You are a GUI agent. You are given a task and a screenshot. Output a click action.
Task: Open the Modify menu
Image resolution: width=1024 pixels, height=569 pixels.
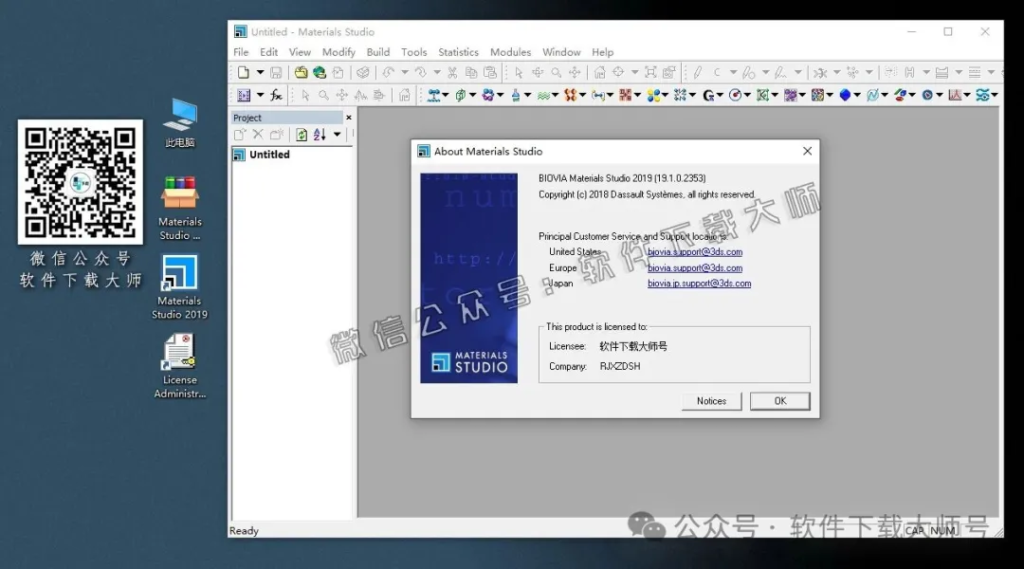coord(338,52)
